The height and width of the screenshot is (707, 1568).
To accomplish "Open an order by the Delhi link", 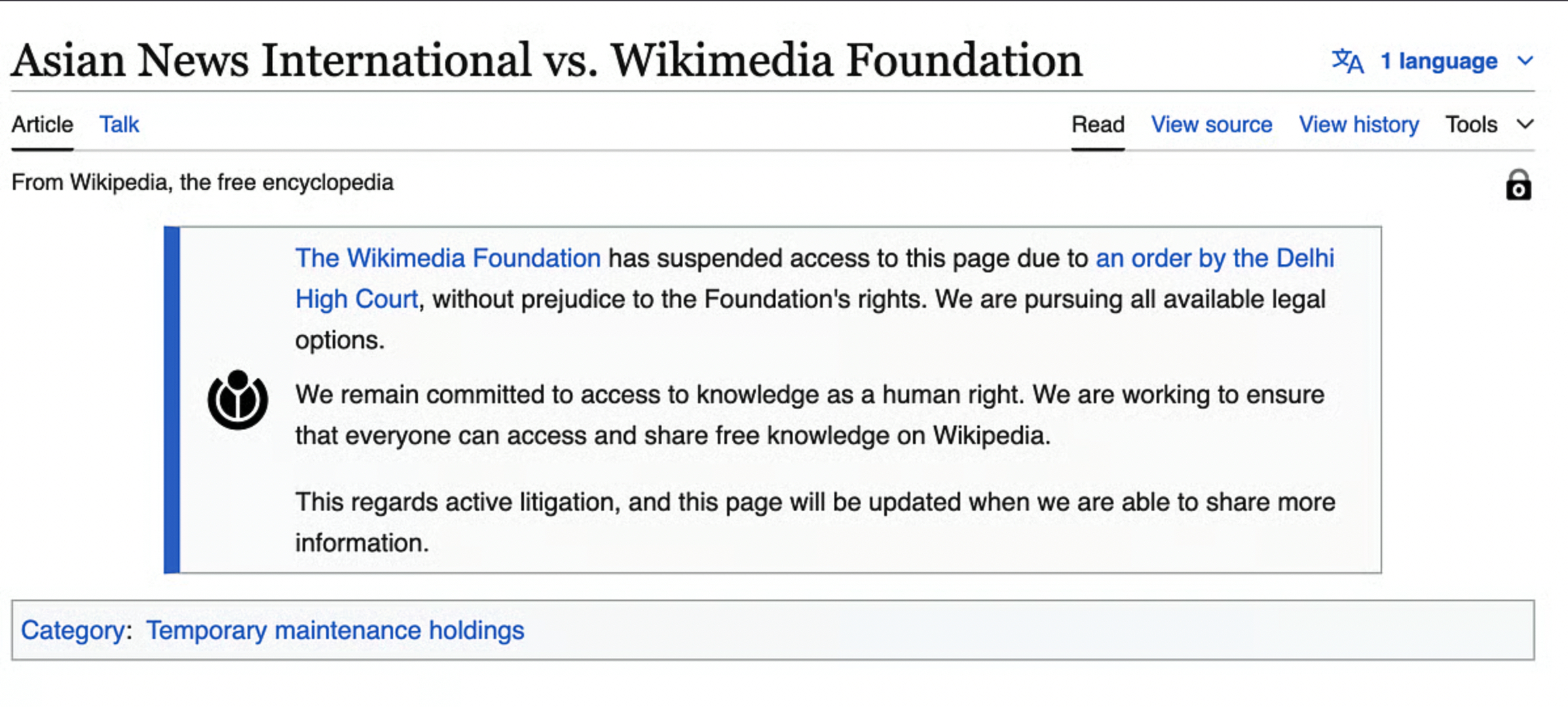I will click(1215, 259).
